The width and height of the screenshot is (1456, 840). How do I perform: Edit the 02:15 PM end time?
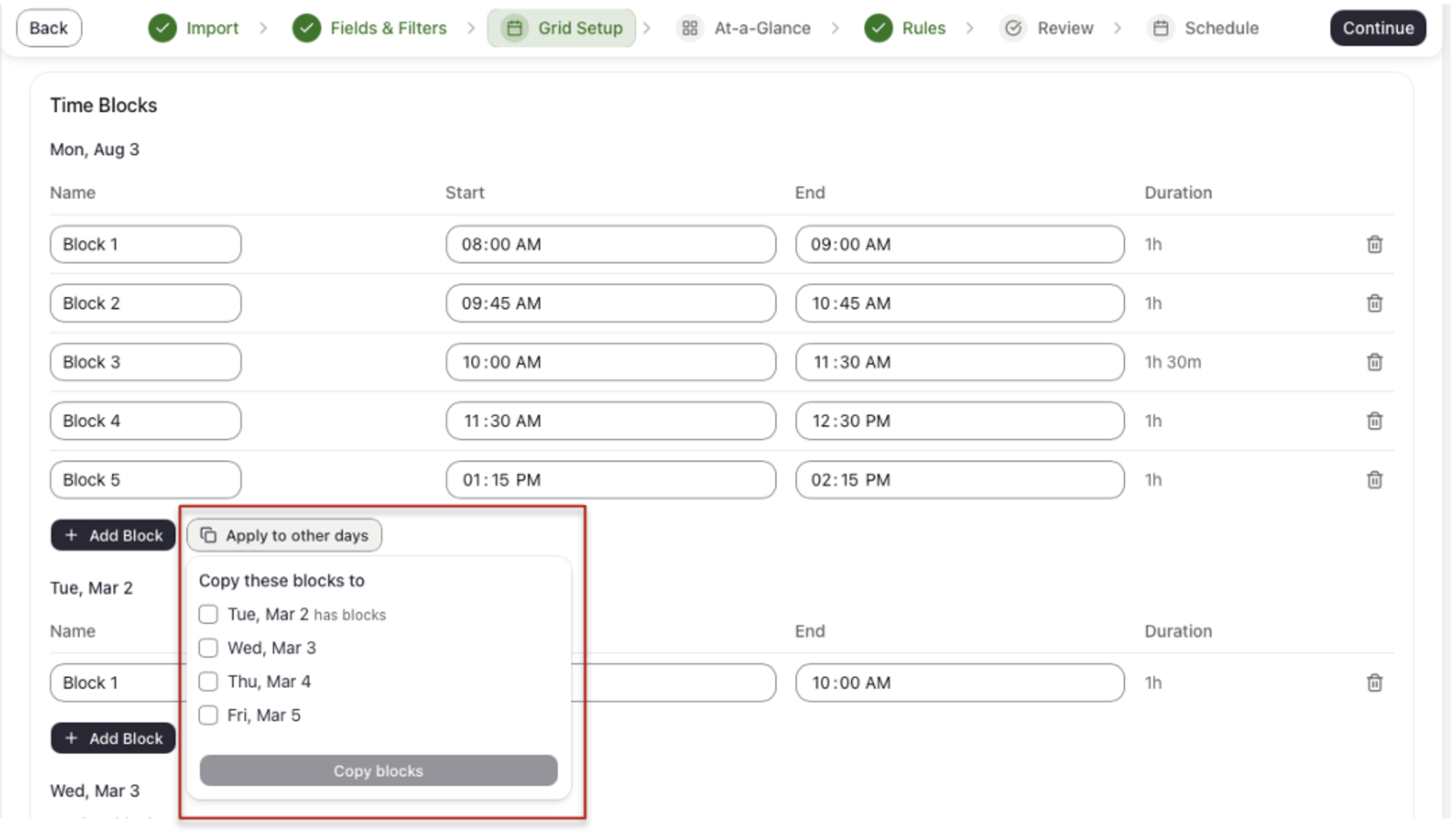960,479
